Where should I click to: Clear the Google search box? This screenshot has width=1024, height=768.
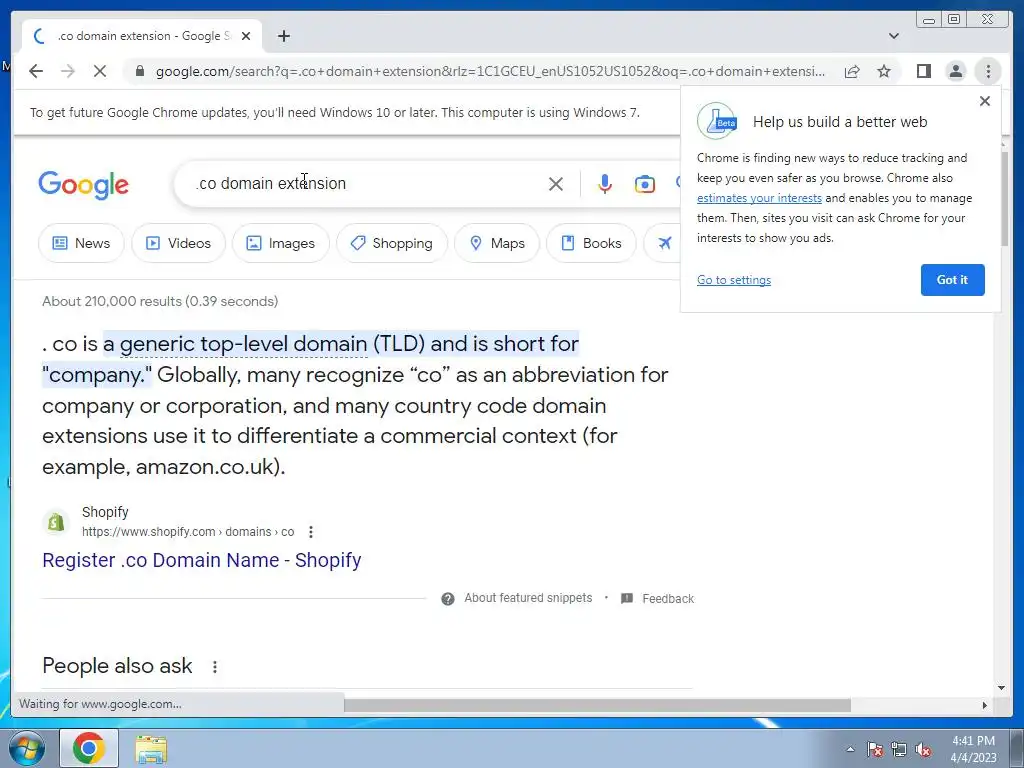[x=556, y=184]
